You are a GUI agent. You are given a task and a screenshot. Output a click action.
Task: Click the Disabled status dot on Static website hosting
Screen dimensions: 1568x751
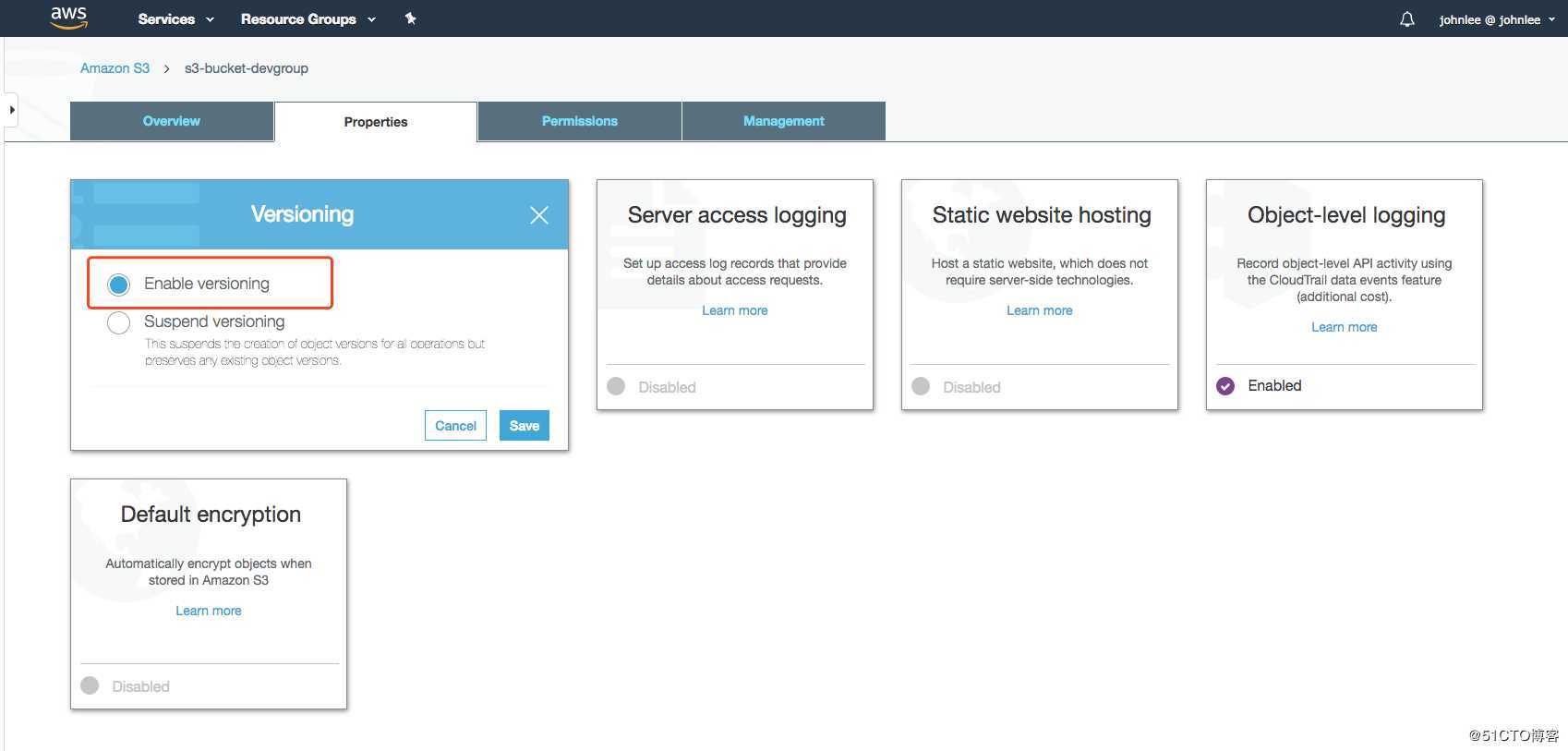pyautogui.click(x=921, y=386)
